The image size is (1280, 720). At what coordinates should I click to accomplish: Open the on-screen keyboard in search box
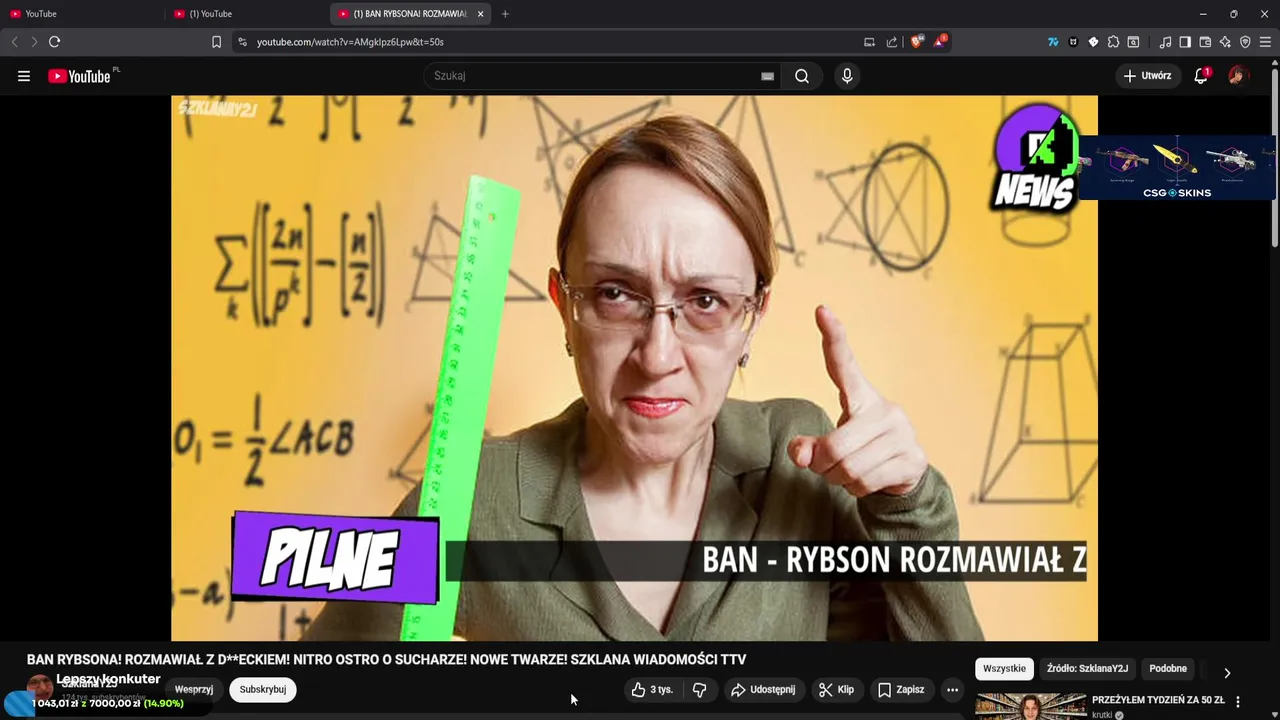coord(767,76)
